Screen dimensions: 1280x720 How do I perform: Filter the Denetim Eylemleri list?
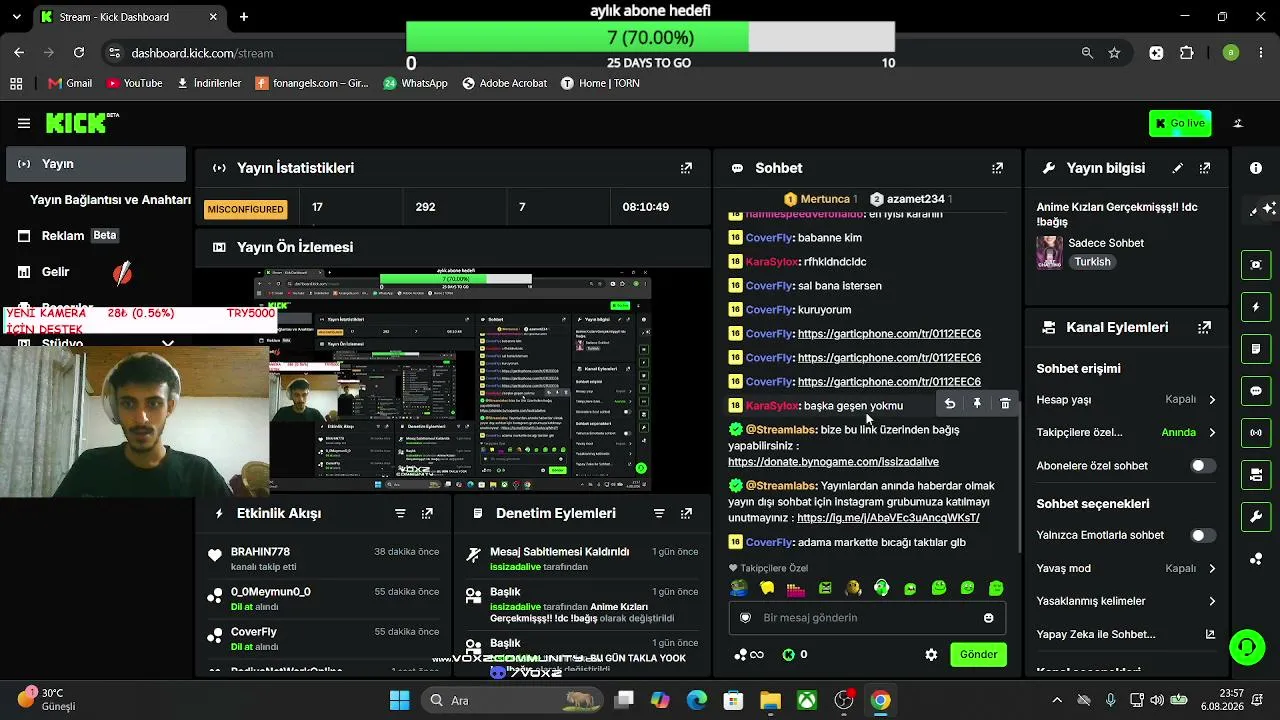pyautogui.click(x=659, y=513)
